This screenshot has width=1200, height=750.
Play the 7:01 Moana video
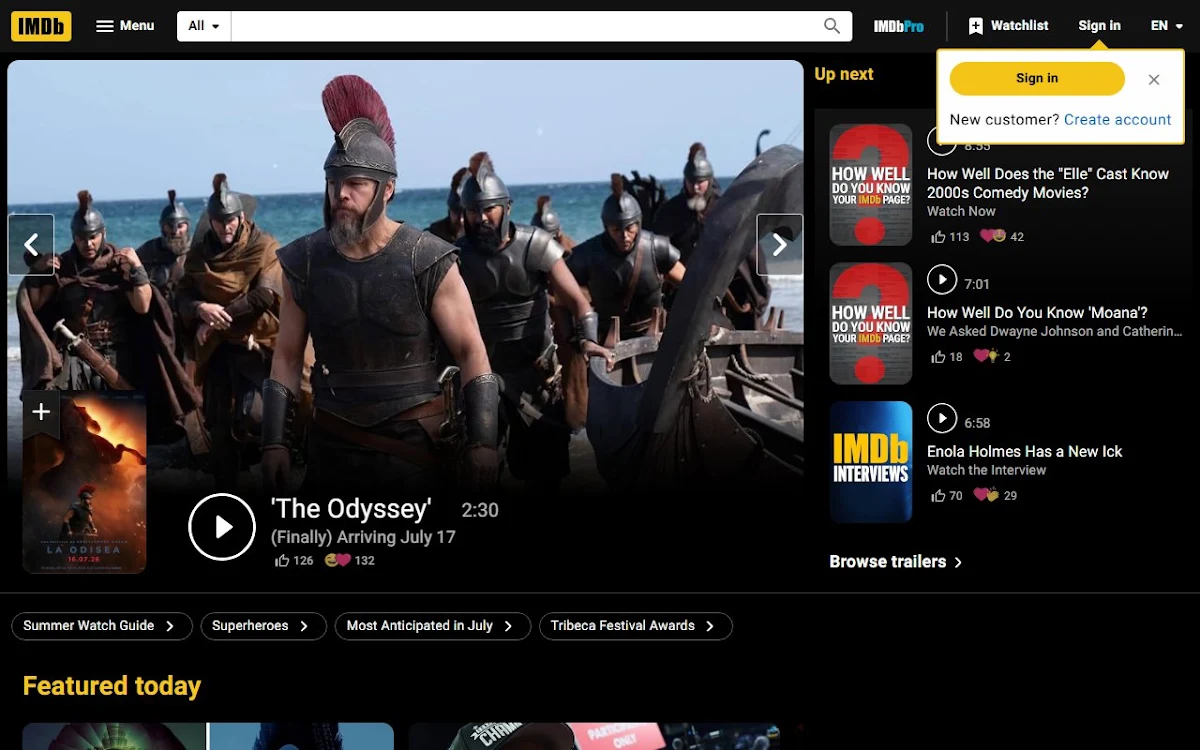(x=942, y=279)
